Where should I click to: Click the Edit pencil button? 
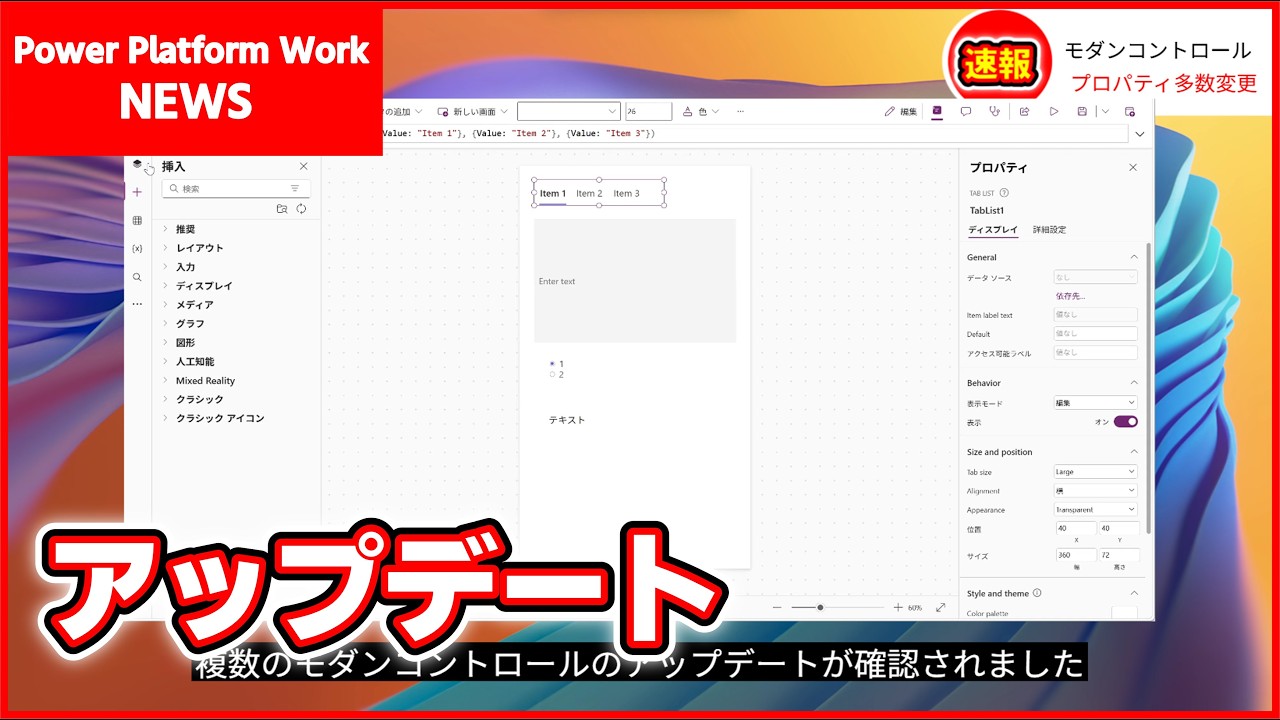tap(901, 112)
